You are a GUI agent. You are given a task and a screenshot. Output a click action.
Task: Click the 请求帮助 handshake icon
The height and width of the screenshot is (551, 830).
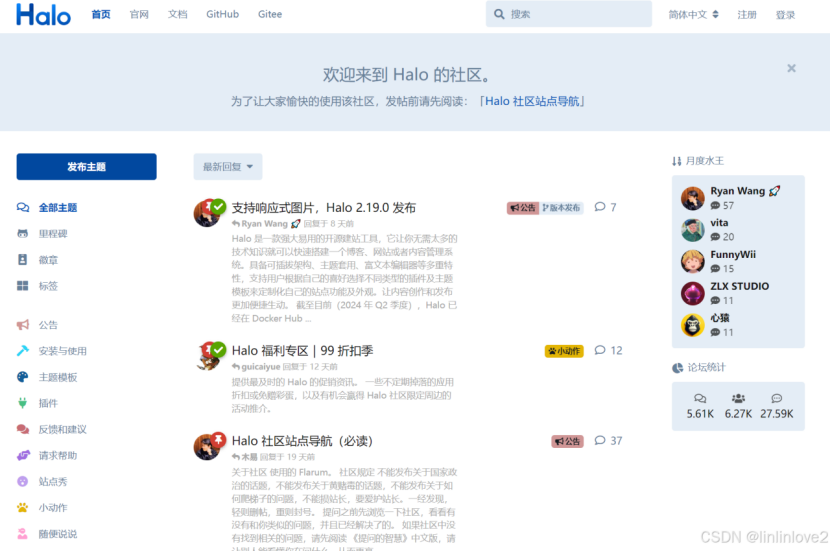[x=23, y=455]
